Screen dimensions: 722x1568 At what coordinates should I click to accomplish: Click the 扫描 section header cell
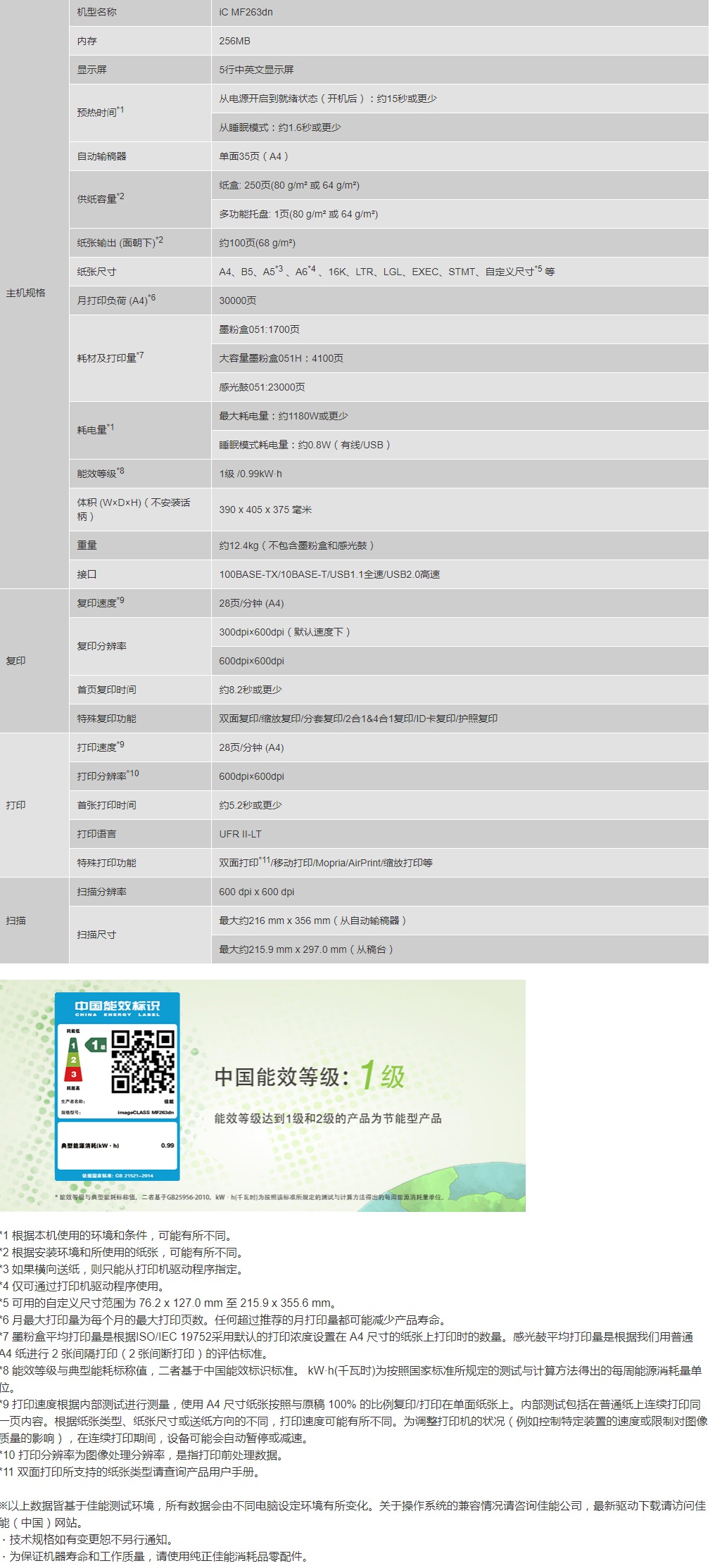point(16,921)
